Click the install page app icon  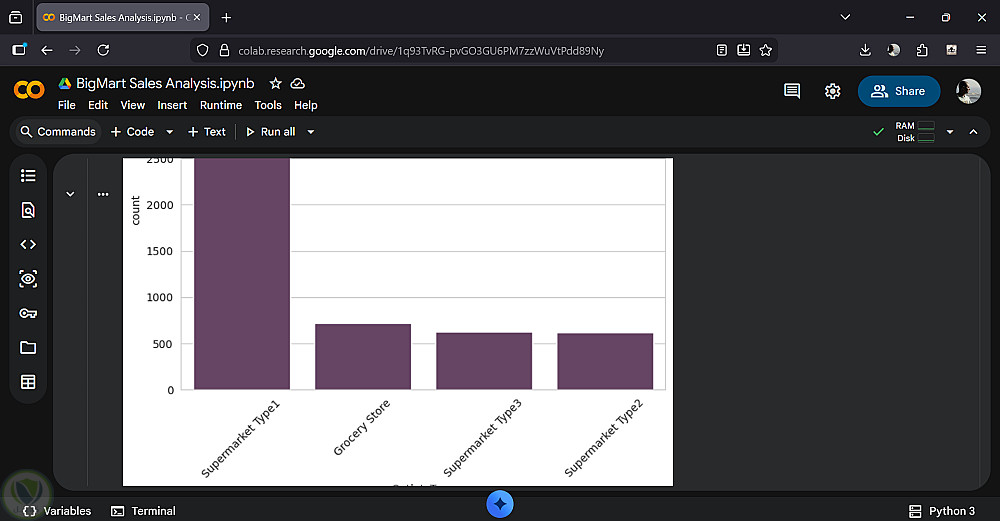click(744, 50)
